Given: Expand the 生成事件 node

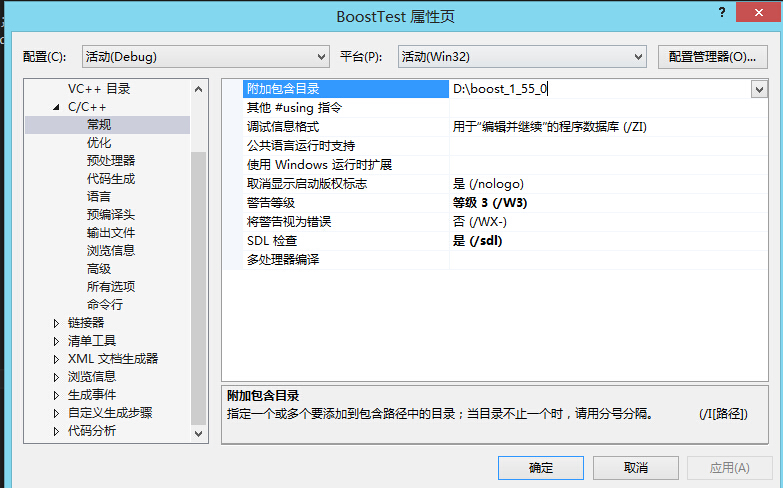Looking at the screenshot, I should click(x=56, y=395).
